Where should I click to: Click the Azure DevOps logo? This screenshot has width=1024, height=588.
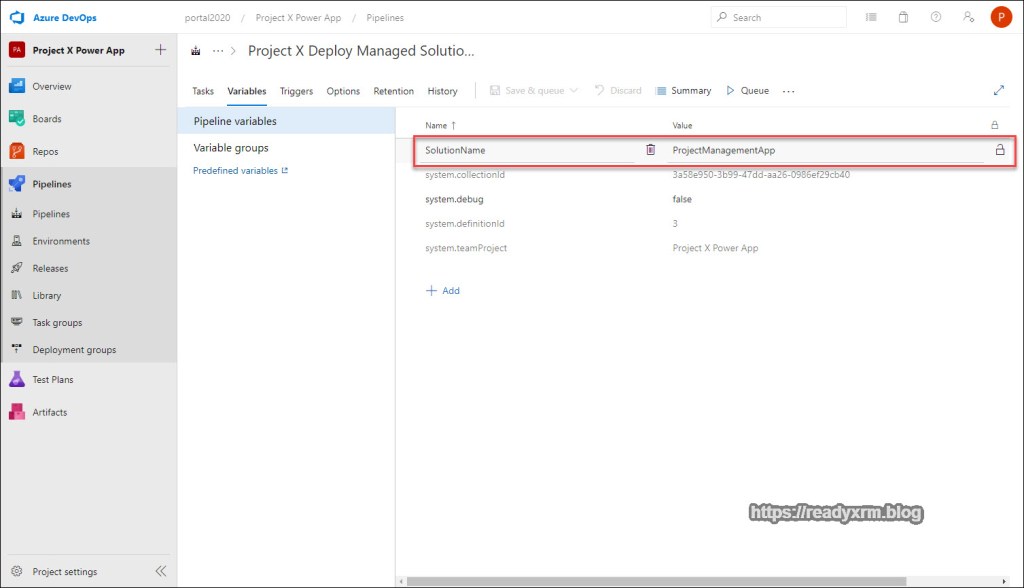[x=17, y=17]
